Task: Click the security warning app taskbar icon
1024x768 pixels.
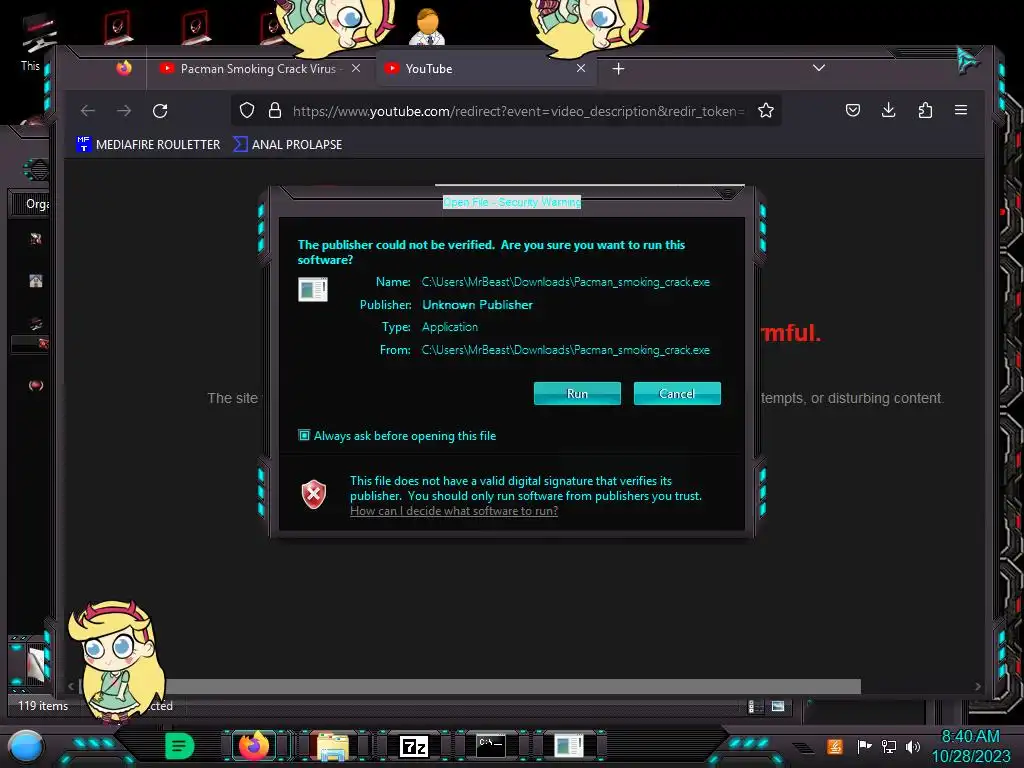Action: pos(568,746)
